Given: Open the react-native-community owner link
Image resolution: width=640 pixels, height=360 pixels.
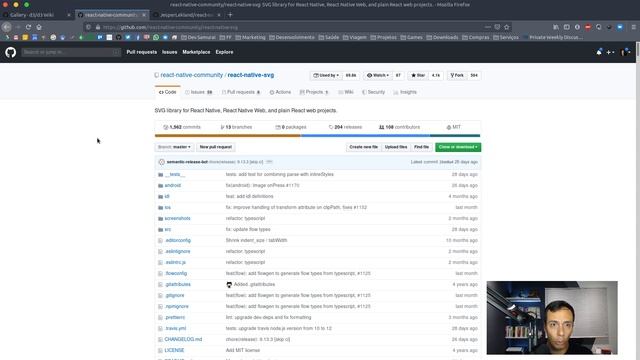Looking at the screenshot, I should click(x=191, y=75).
